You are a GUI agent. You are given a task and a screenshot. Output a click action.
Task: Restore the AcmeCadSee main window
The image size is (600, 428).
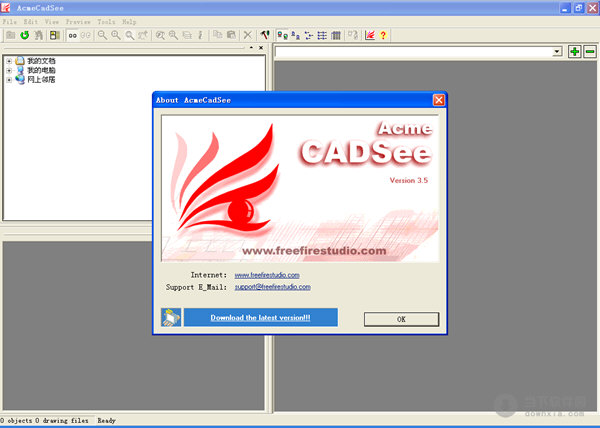579,8
